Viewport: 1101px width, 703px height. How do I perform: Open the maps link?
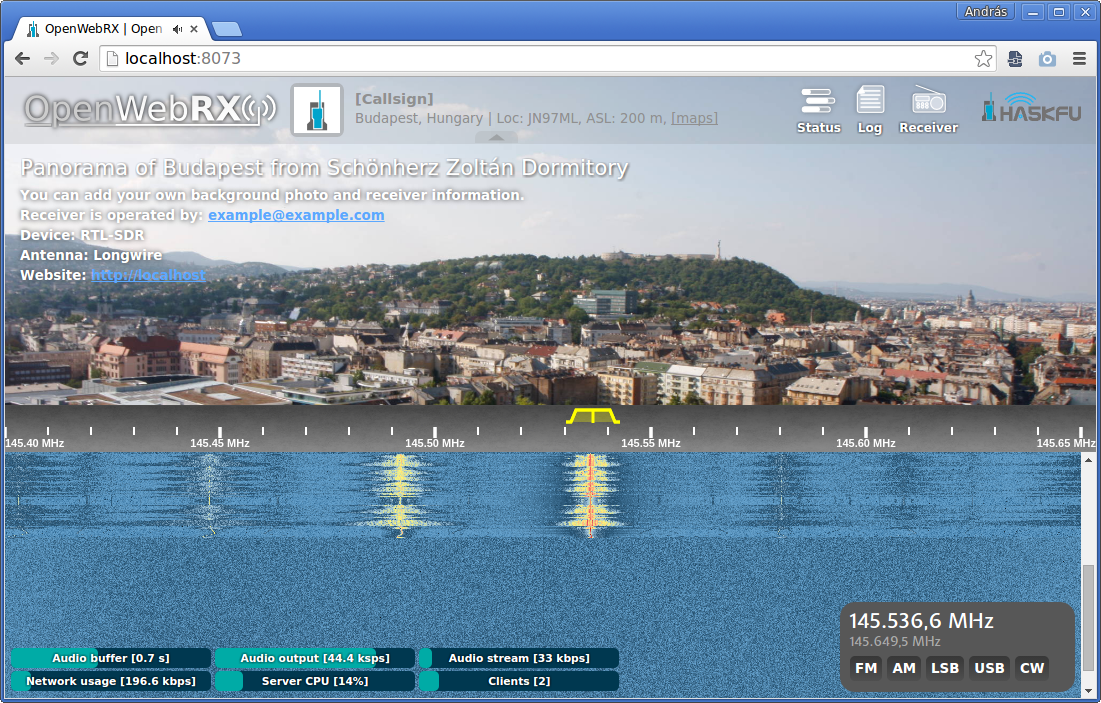coord(694,118)
